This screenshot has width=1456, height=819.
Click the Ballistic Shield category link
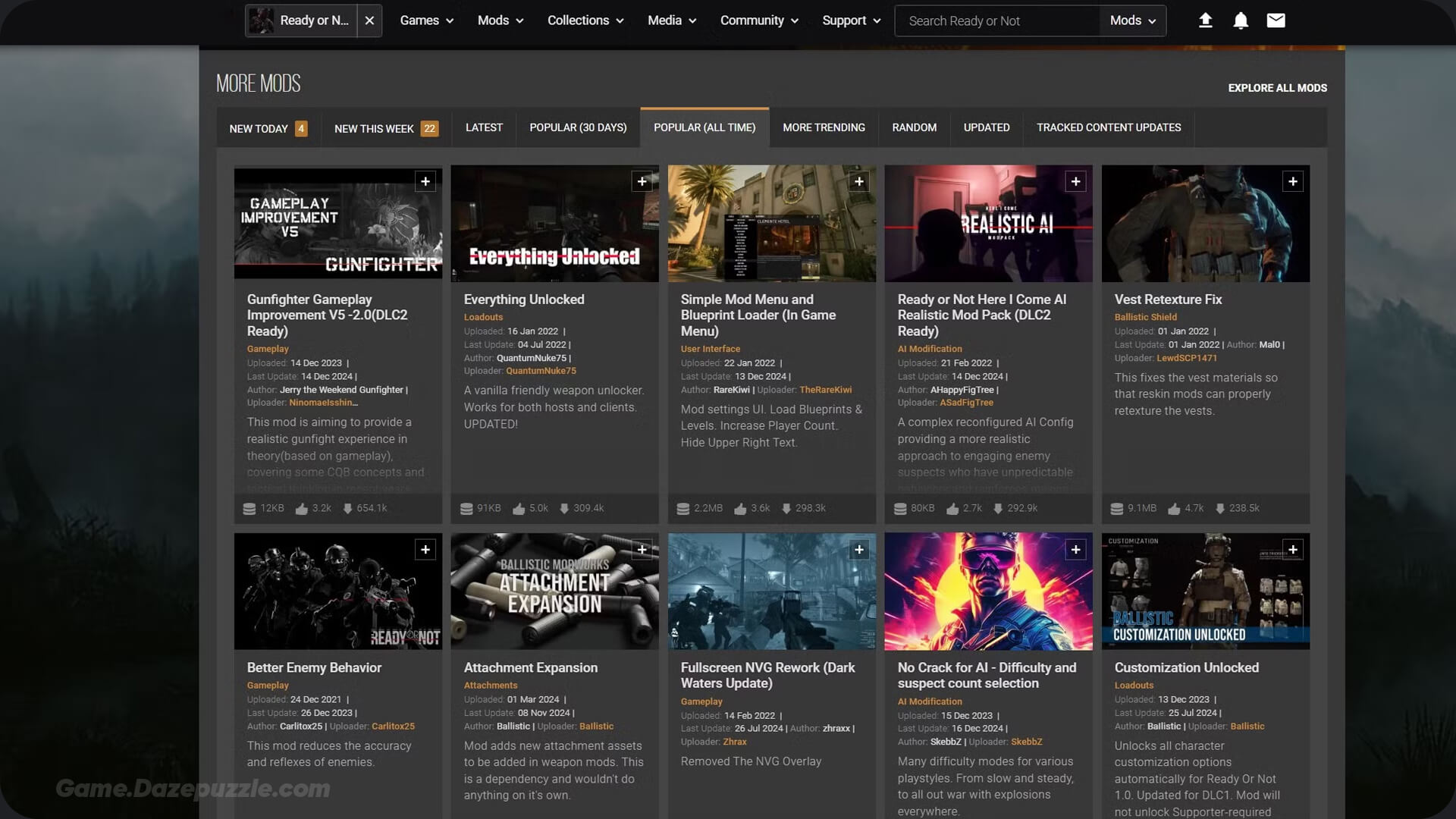[1145, 317]
